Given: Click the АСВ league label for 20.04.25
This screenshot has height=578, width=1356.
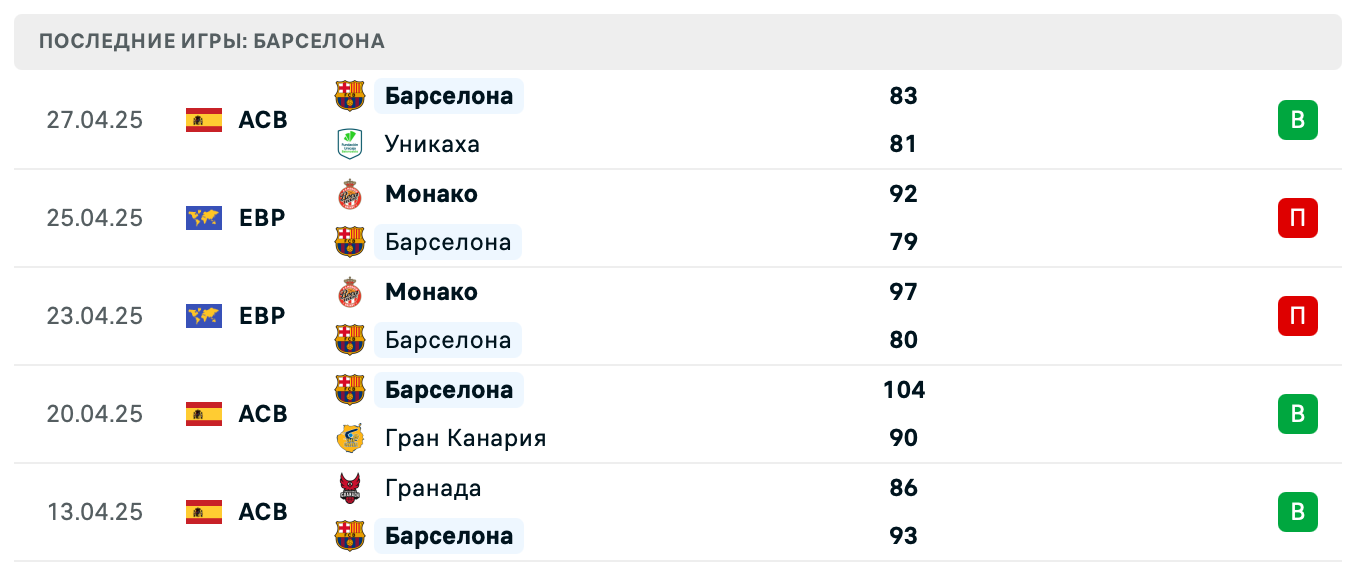Looking at the screenshot, I should (x=262, y=414).
